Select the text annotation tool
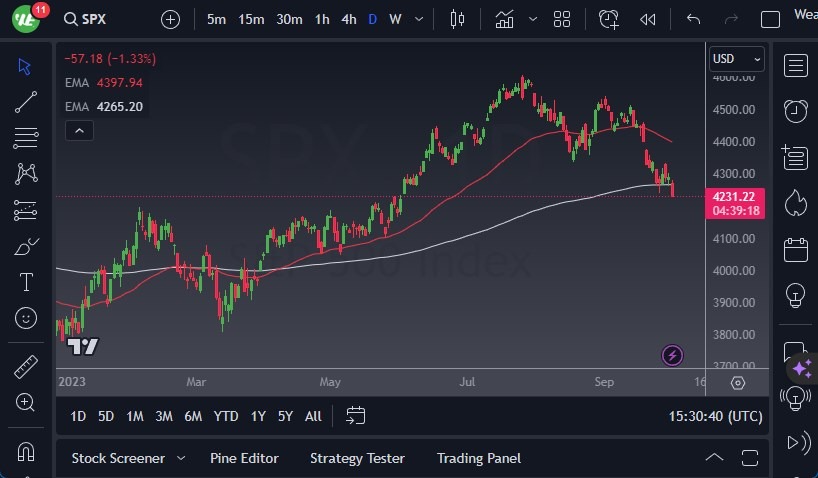 (26, 282)
